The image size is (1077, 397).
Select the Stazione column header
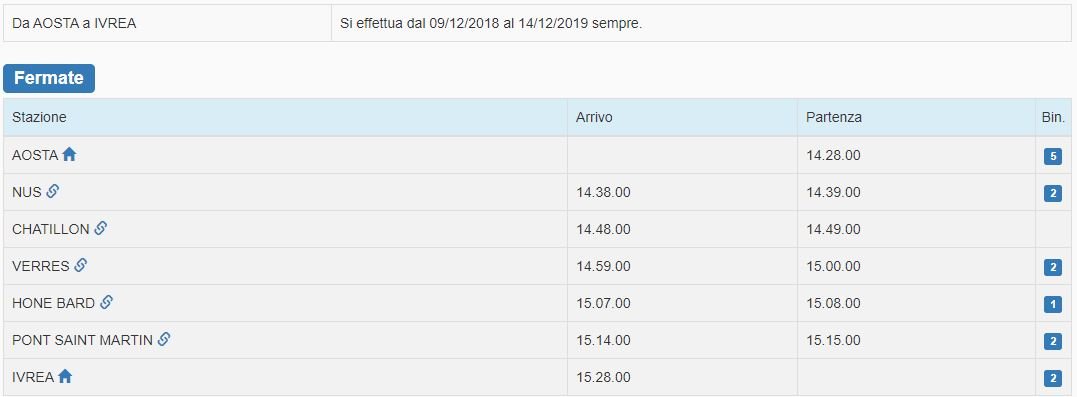click(x=39, y=117)
